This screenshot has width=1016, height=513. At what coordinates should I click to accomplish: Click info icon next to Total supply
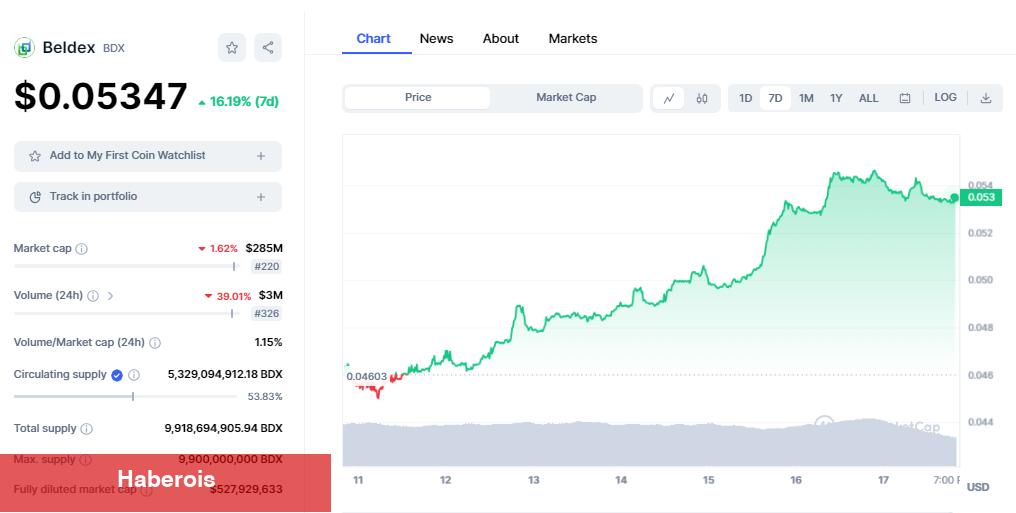[87, 429]
